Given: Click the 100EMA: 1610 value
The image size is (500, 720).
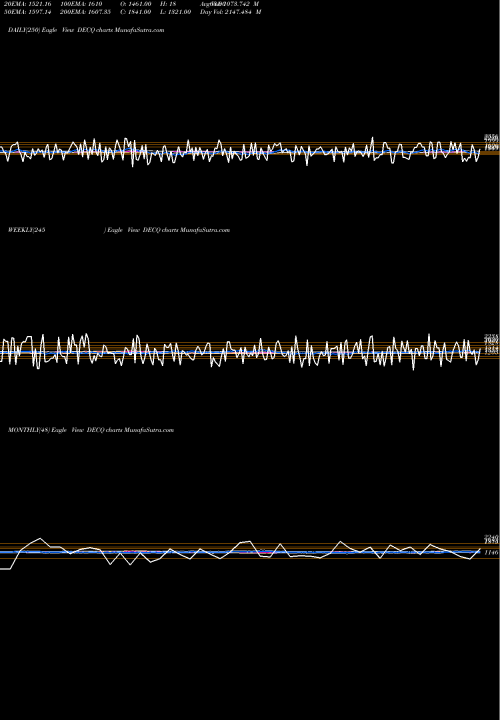Looking at the screenshot, I should click(x=81, y=4).
